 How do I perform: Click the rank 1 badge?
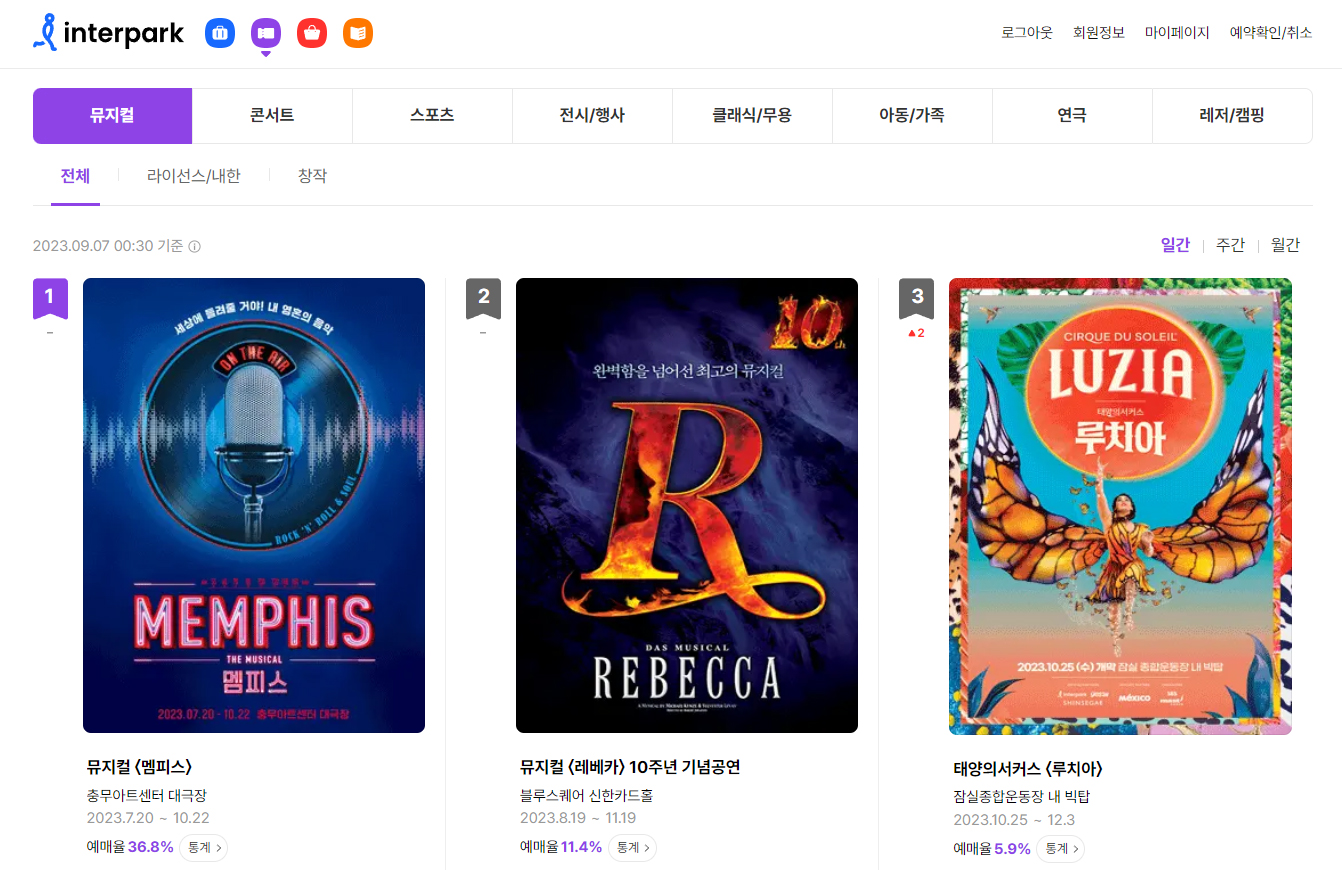50,298
